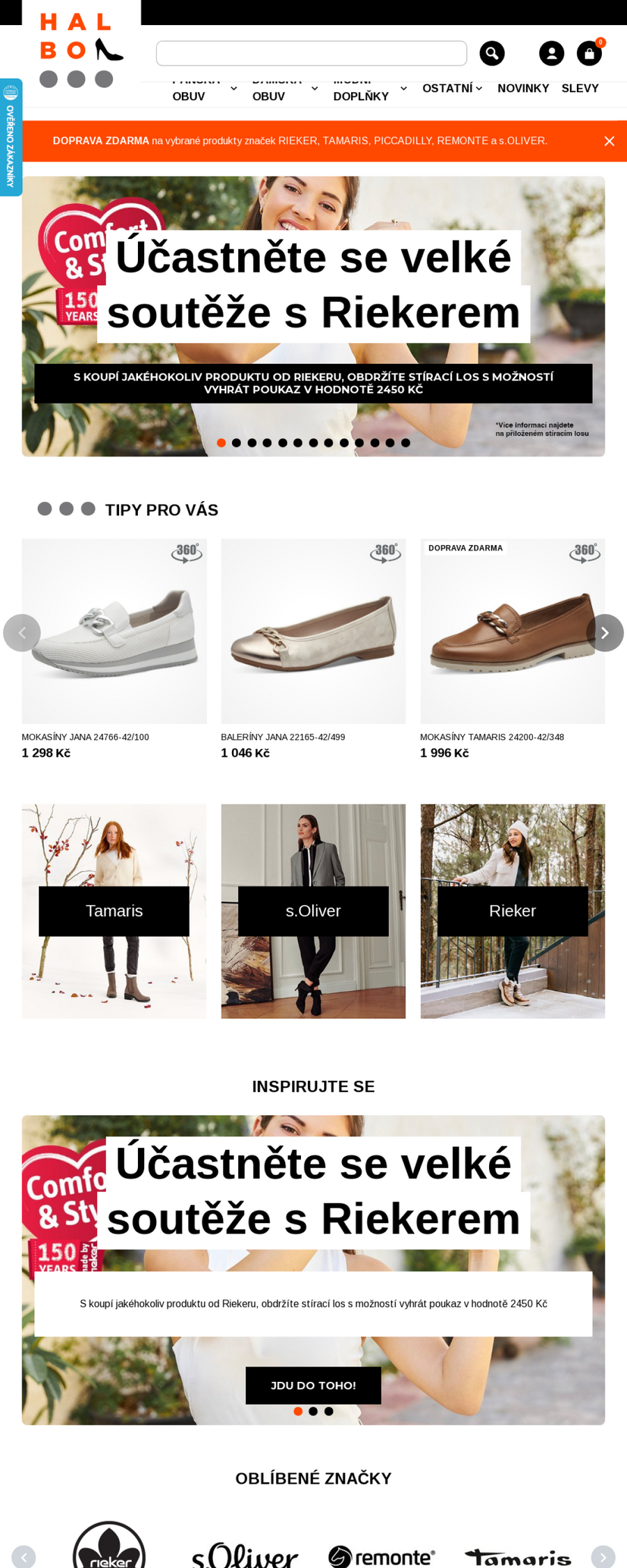627x1568 pixels.
Task: Expand the Dámská obuv dropdown
Action: tap(285, 89)
